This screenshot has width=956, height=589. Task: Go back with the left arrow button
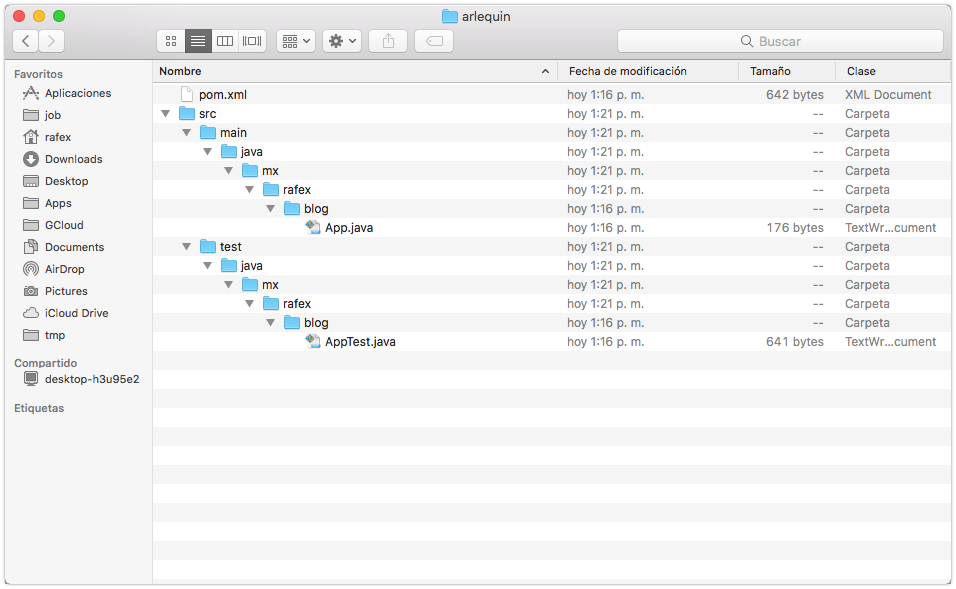[x=26, y=41]
